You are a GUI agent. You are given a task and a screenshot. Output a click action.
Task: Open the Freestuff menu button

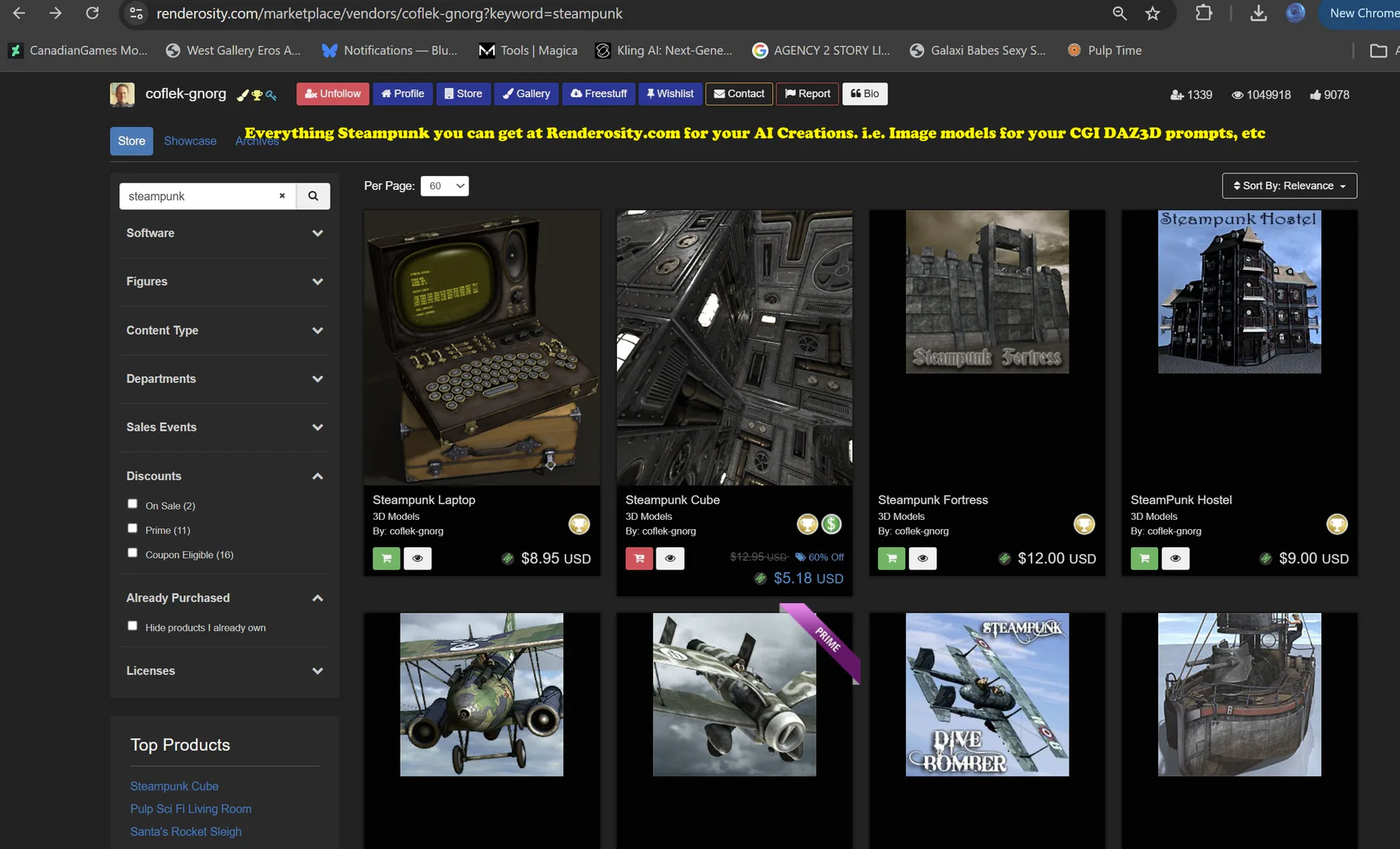(x=599, y=94)
